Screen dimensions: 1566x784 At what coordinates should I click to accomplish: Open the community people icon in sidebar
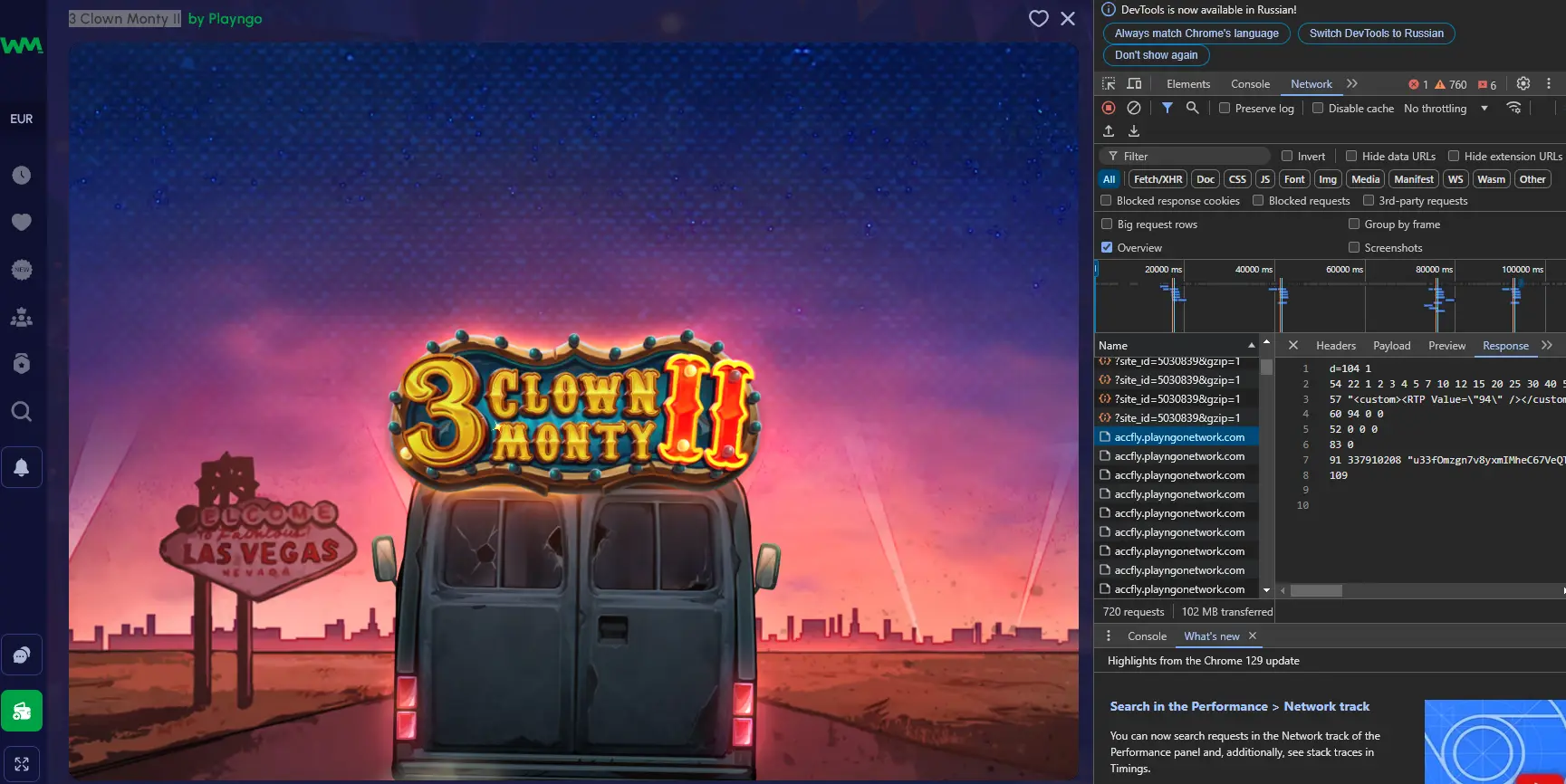pos(22,317)
